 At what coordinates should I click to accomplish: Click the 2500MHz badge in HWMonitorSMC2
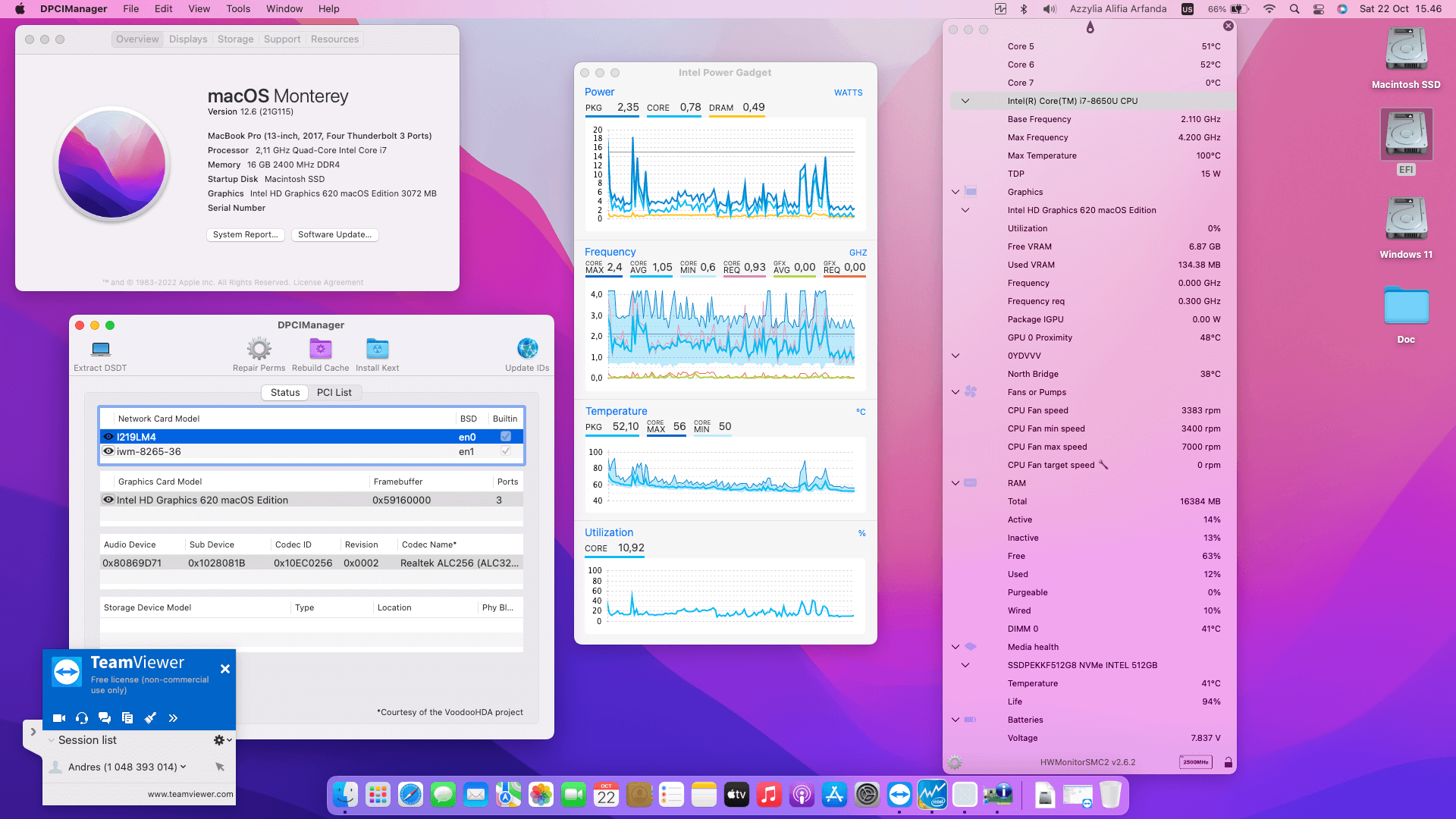1196,762
